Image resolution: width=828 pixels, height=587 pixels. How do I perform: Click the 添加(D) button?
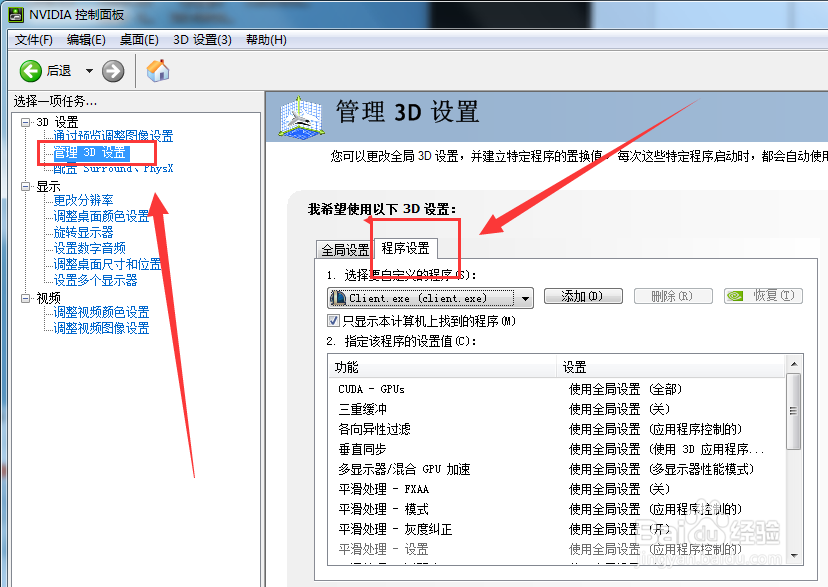tap(583, 296)
